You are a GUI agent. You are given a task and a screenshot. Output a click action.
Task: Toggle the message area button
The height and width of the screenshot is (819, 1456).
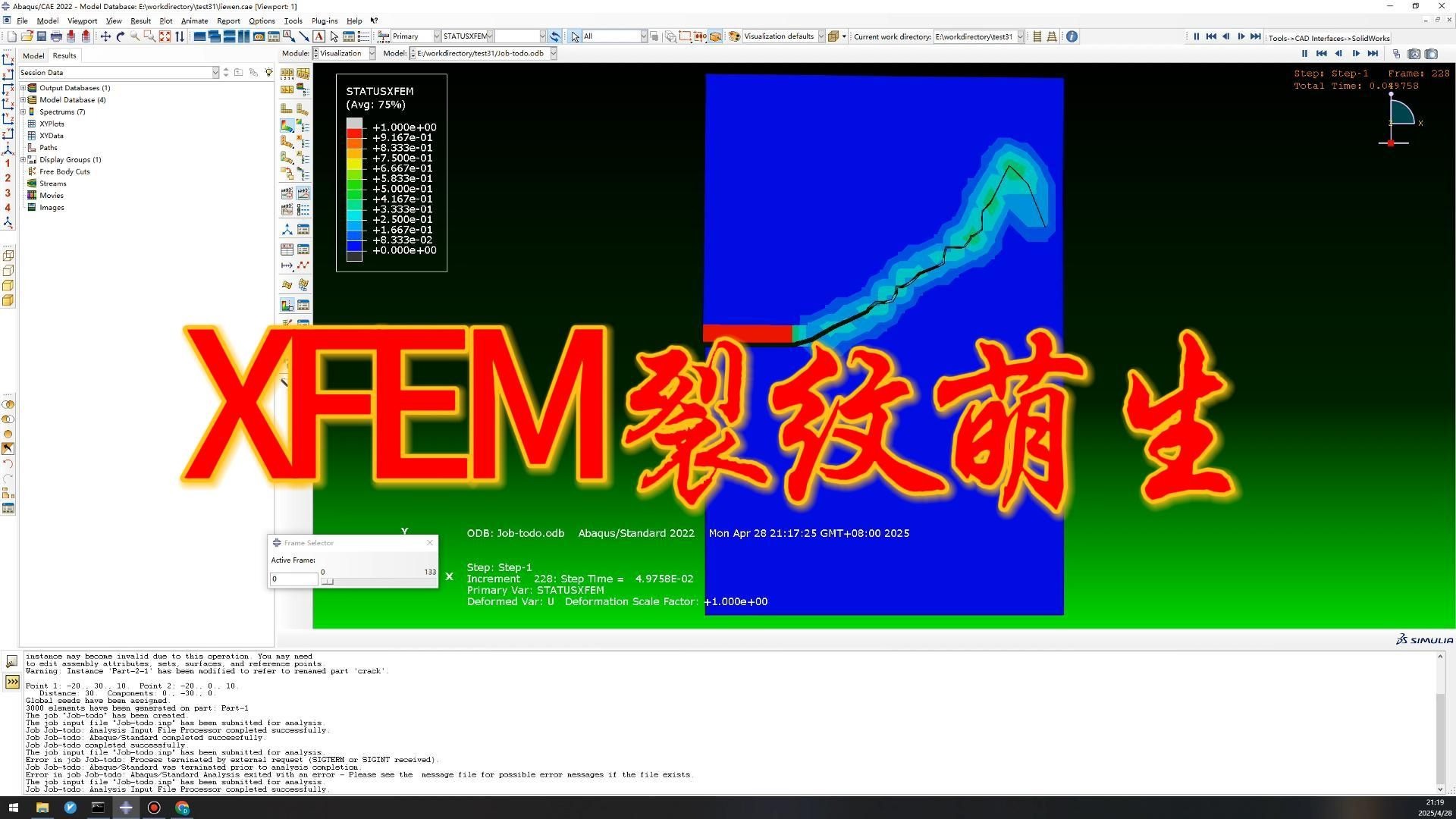tap(12, 662)
